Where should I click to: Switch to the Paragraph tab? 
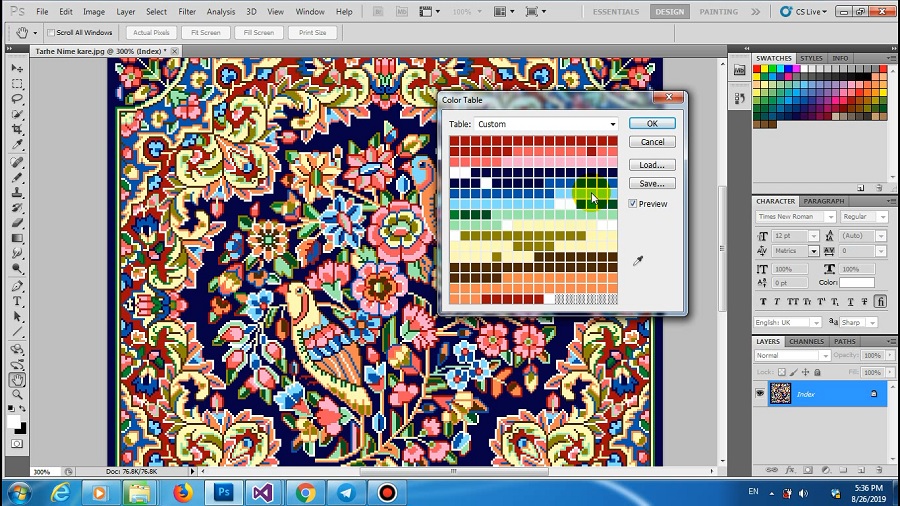pyautogui.click(x=824, y=201)
